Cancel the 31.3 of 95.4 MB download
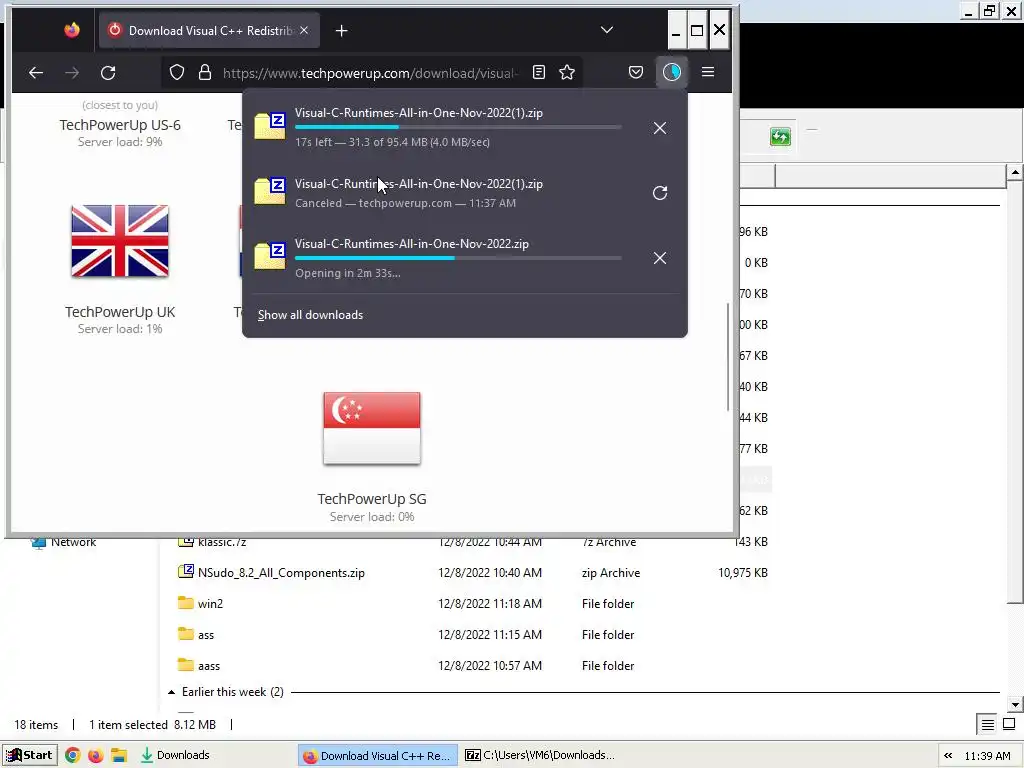The image size is (1024, 768). pyautogui.click(x=660, y=128)
